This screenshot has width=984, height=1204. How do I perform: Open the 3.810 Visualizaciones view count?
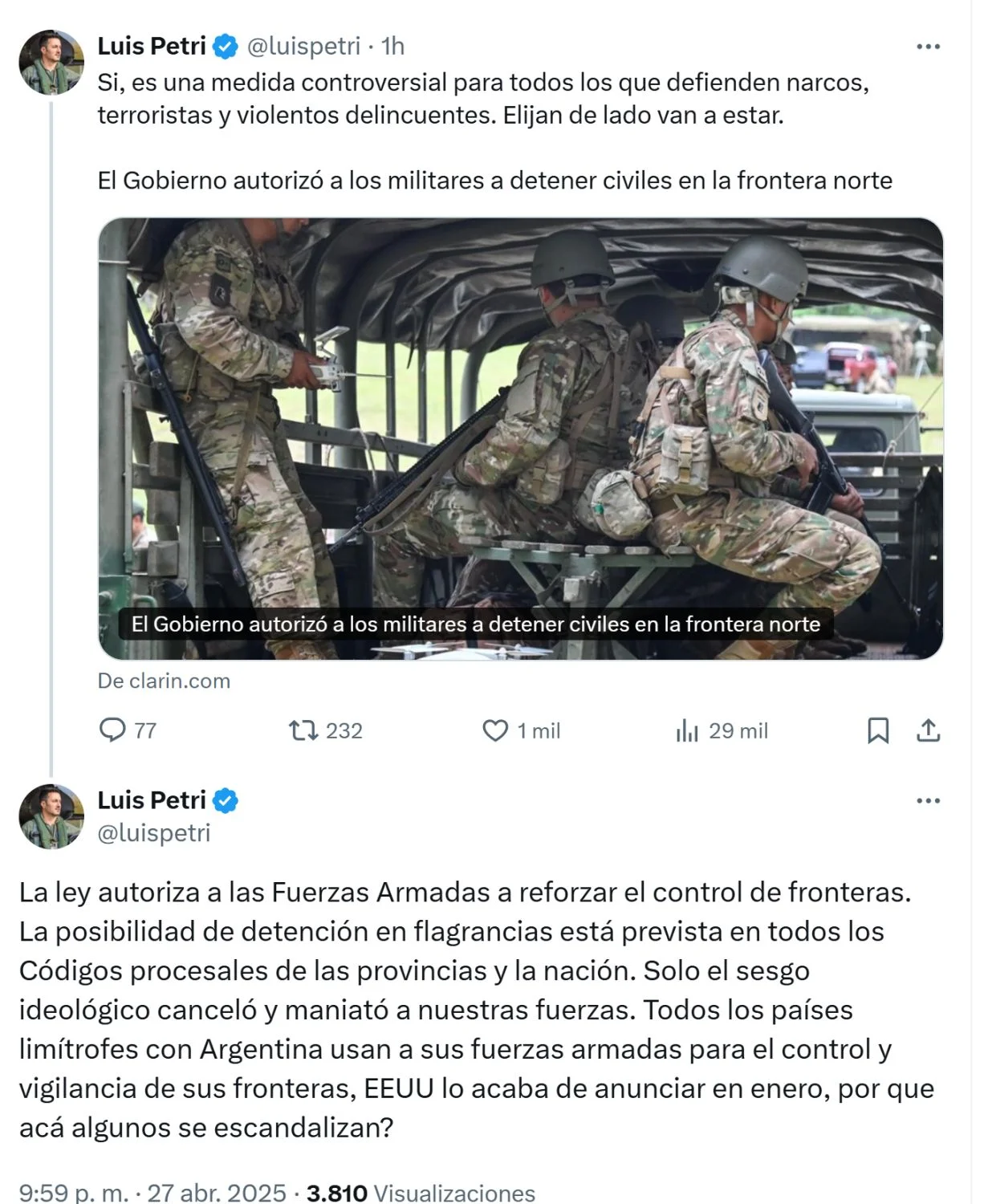(x=421, y=1192)
